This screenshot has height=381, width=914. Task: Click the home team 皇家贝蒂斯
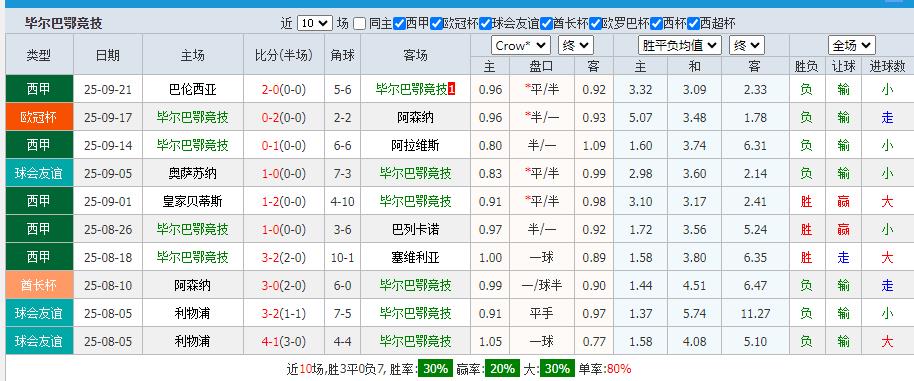pyautogui.click(x=192, y=202)
